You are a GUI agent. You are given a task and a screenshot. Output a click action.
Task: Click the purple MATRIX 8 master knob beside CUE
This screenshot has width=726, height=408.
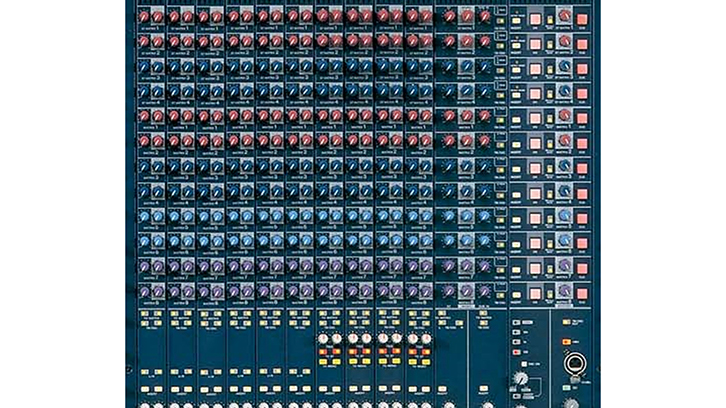click(x=564, y=290)
